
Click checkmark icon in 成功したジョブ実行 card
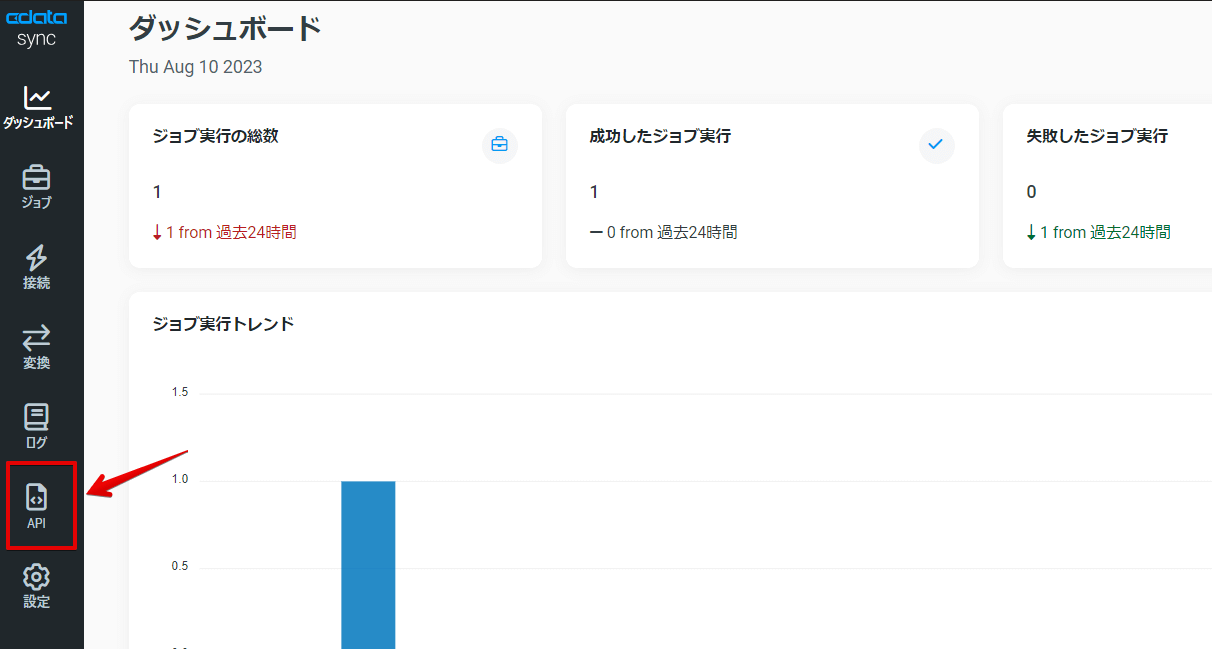(936, 145)
